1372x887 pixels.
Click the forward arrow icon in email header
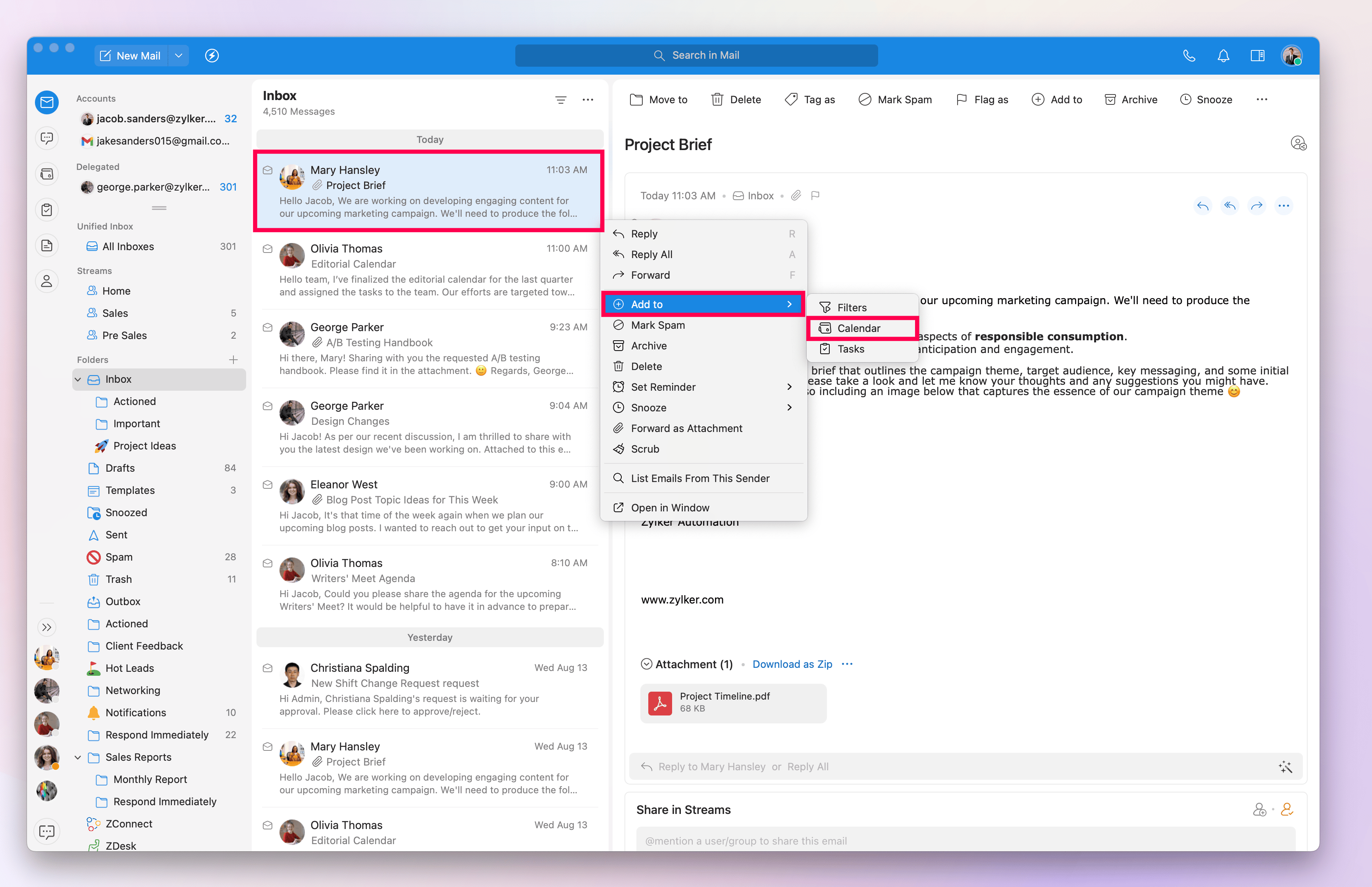[x=1256, y=206]
